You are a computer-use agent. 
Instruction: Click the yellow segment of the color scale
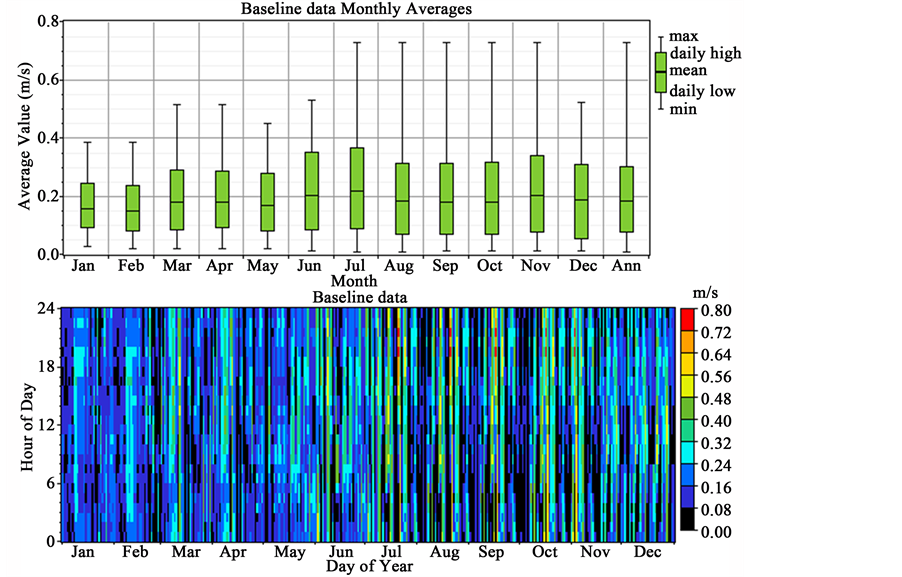click(686, 387)
